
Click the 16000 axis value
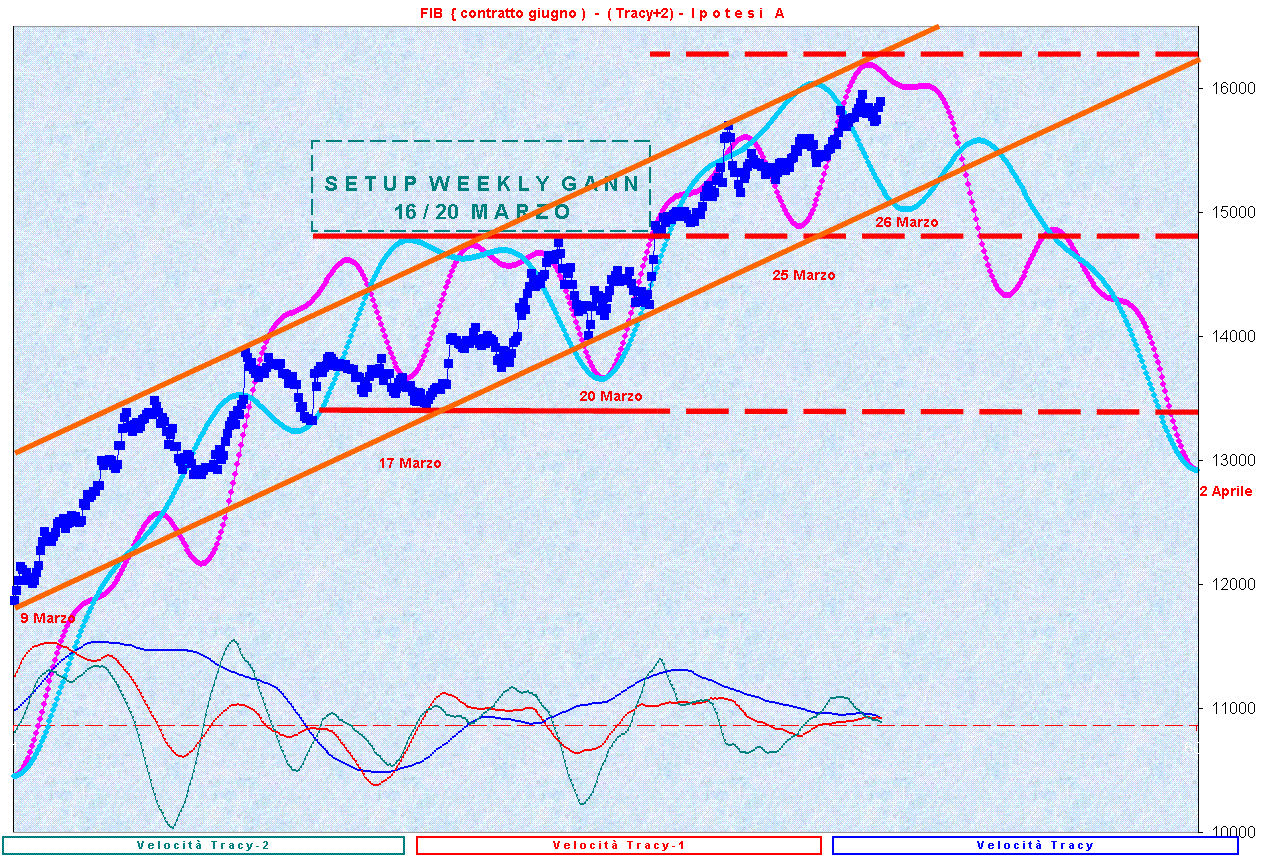click(x=1234, y=88)
